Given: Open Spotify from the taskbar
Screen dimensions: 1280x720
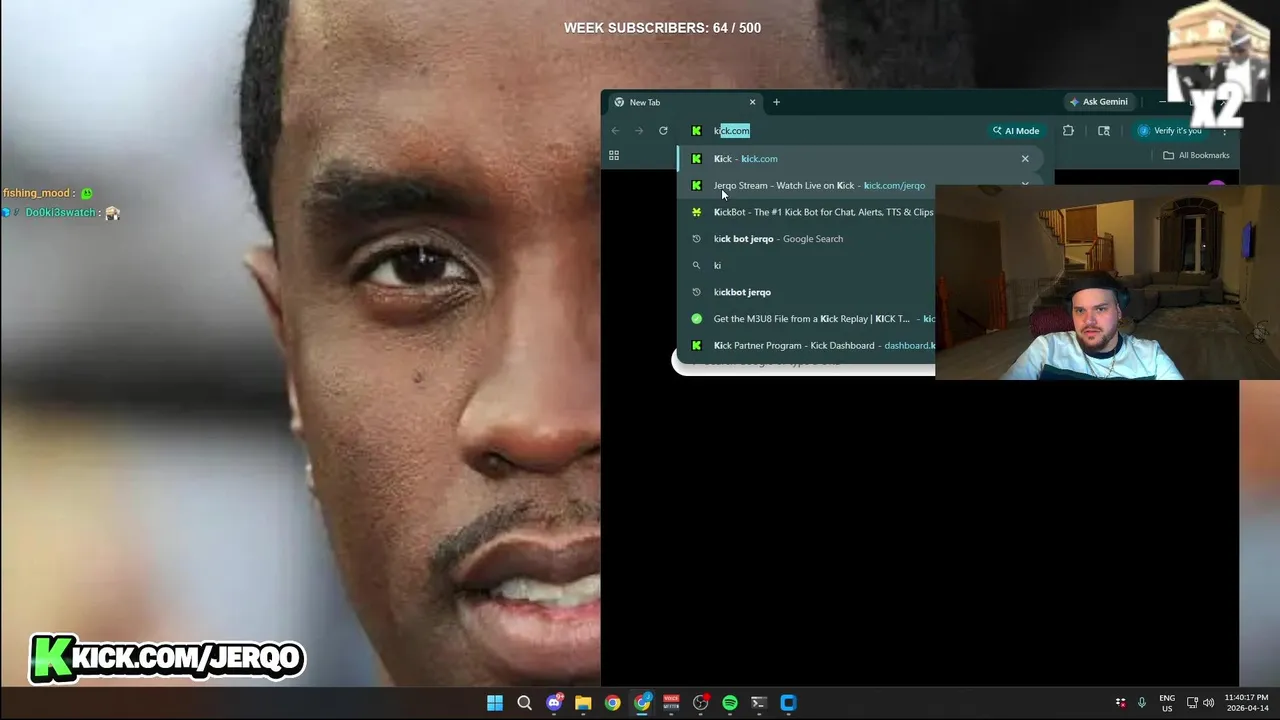Looking at the screenshot, I should [730, 703].
